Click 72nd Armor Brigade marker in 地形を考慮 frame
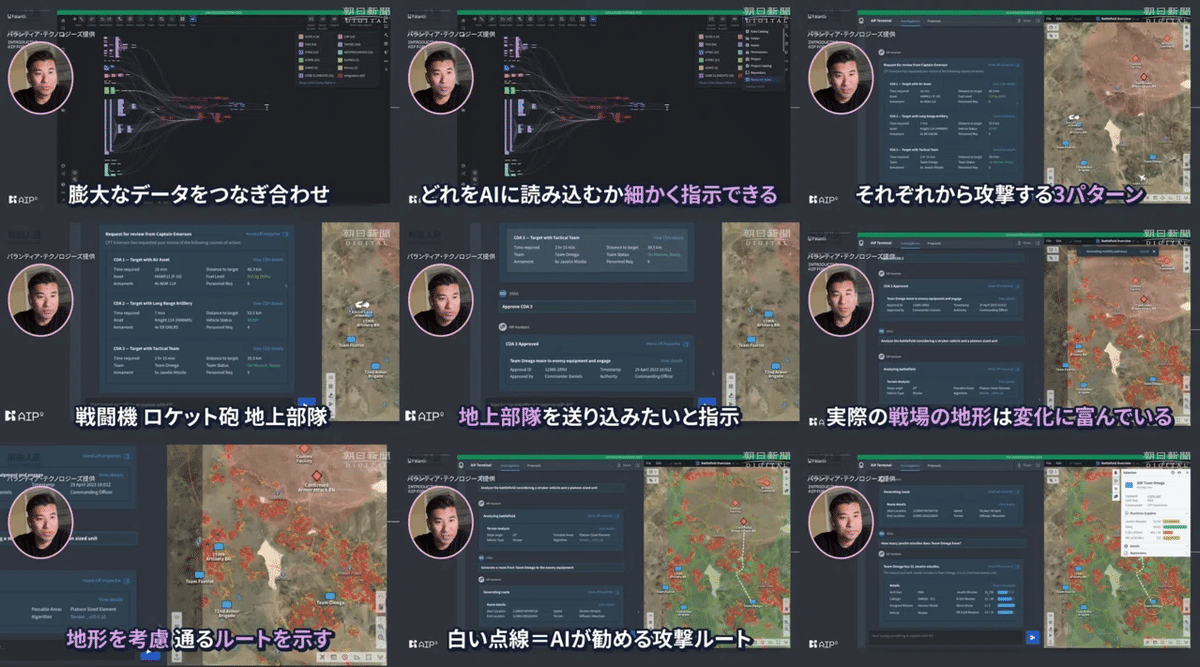The height and width of the screenshot is (667, 1200). point(226,605)
